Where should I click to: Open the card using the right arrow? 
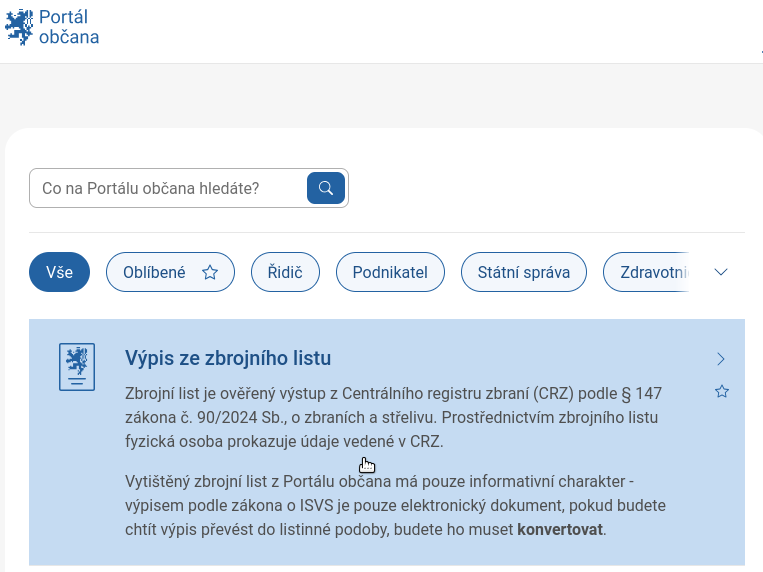click(722, 359)
